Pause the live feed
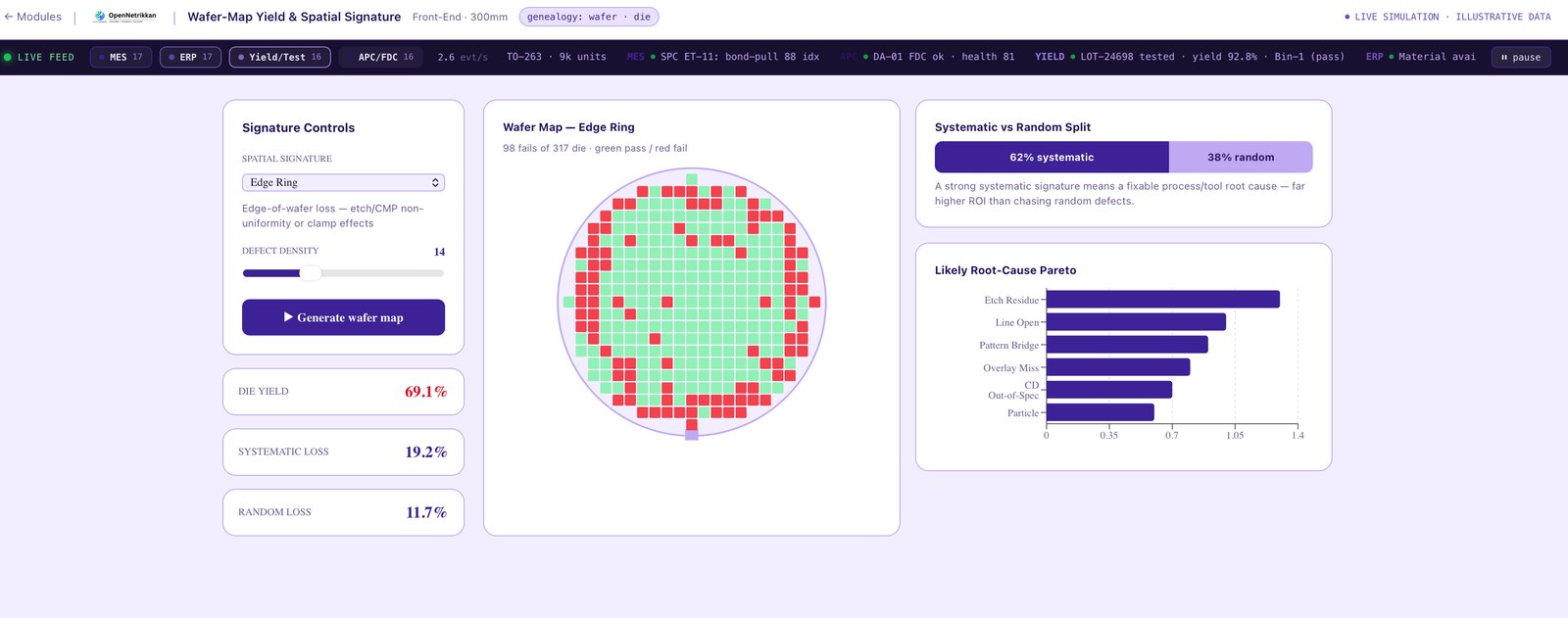This screenshot has height=618, width=1568. pos(1520,57)
